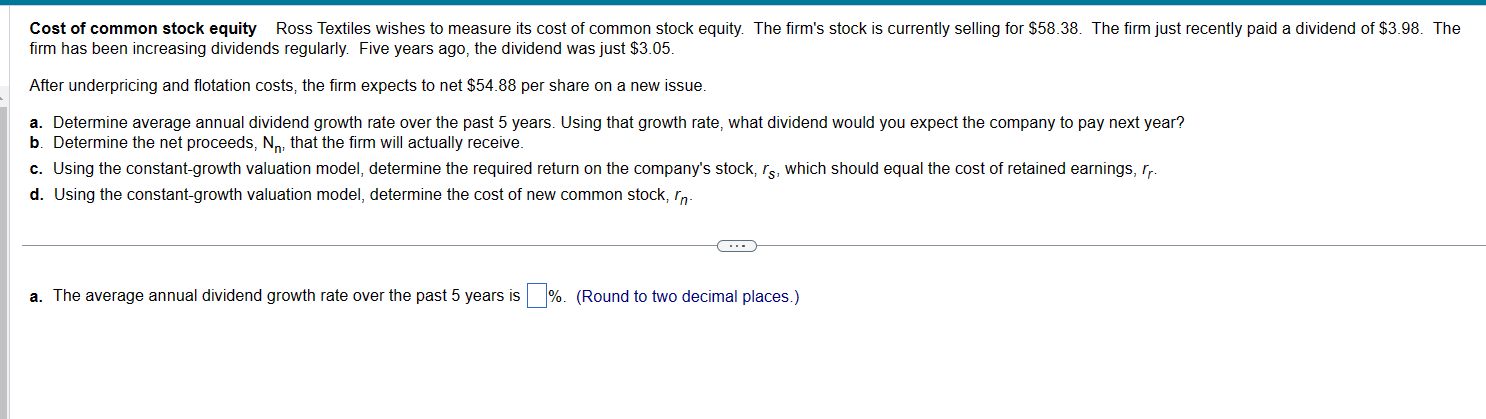Select the bold 'b.' net proceeds question label
The height and width of the screenshot is (419, 1486).
[37, 143]
